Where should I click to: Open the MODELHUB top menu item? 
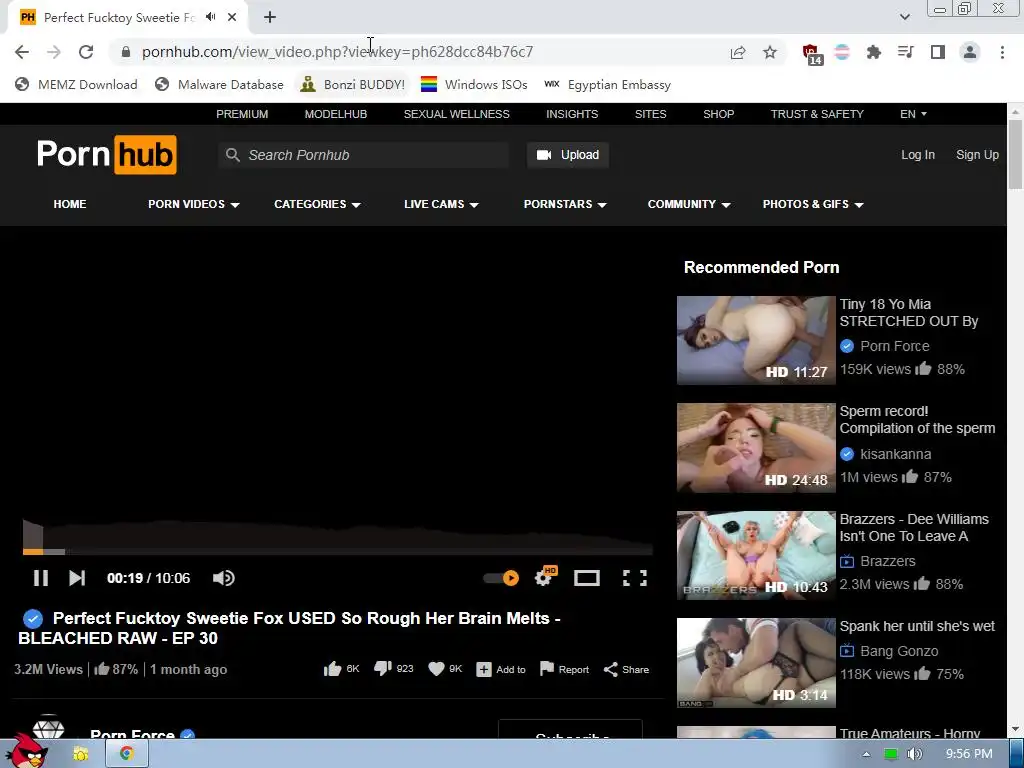[336, 114]
